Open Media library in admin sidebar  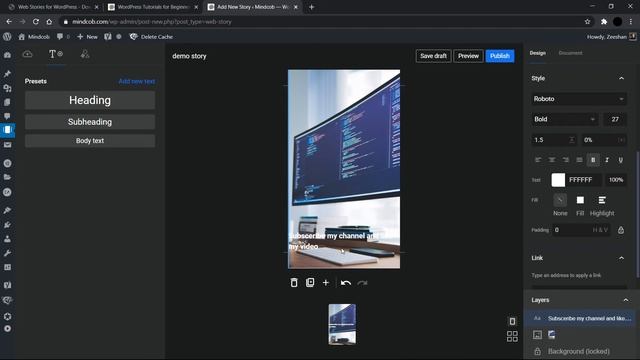click(x=7, y=88)
